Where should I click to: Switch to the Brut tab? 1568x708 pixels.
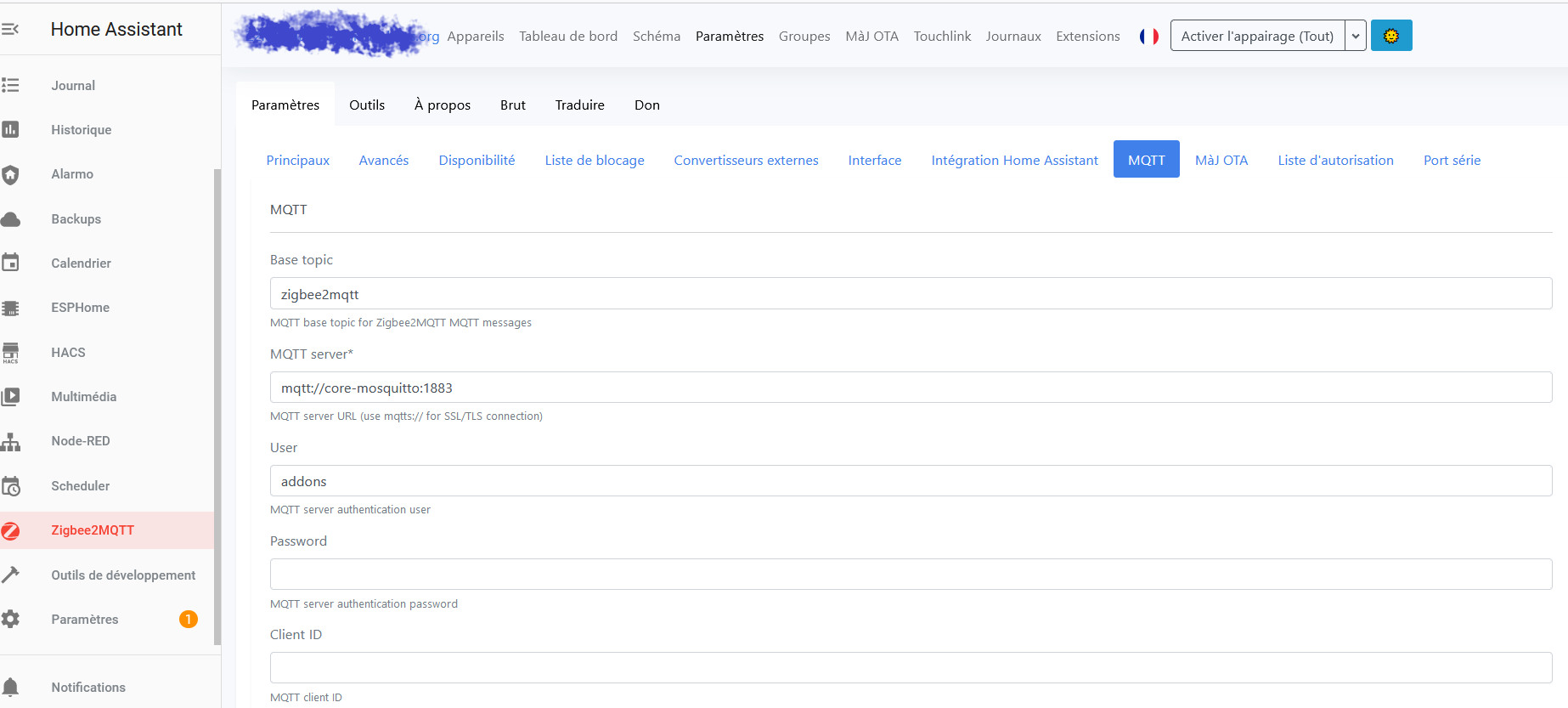pyautogui.click(x=513, y=105)
